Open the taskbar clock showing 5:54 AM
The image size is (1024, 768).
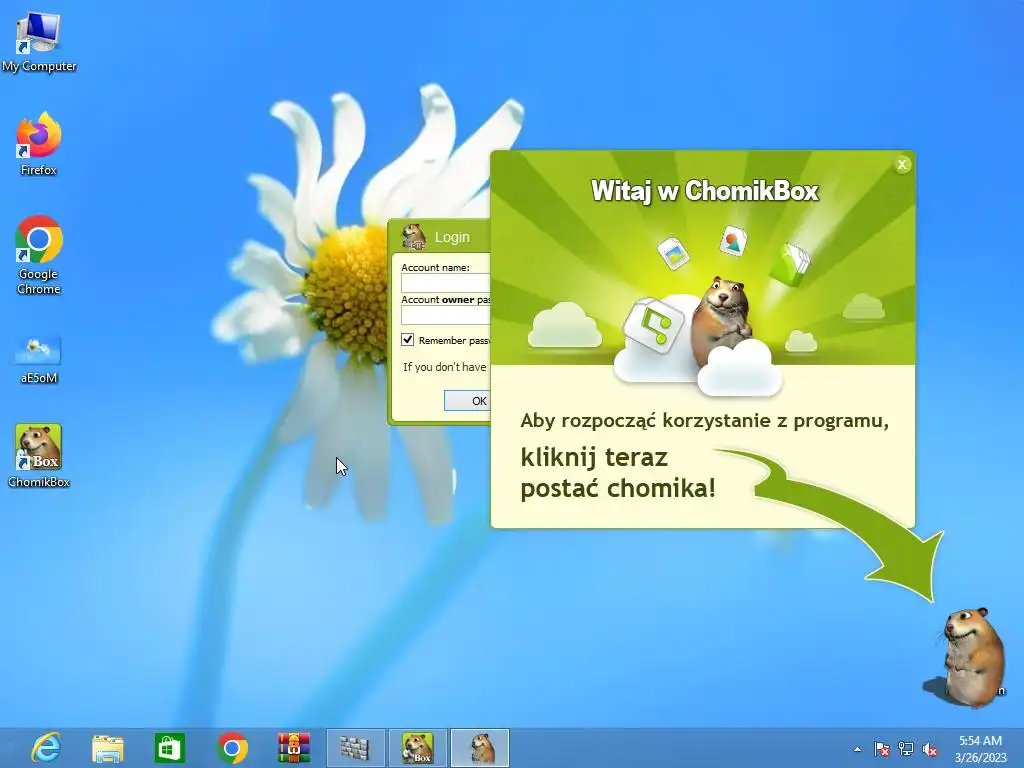pyautogui.click(x=980, y=749)
